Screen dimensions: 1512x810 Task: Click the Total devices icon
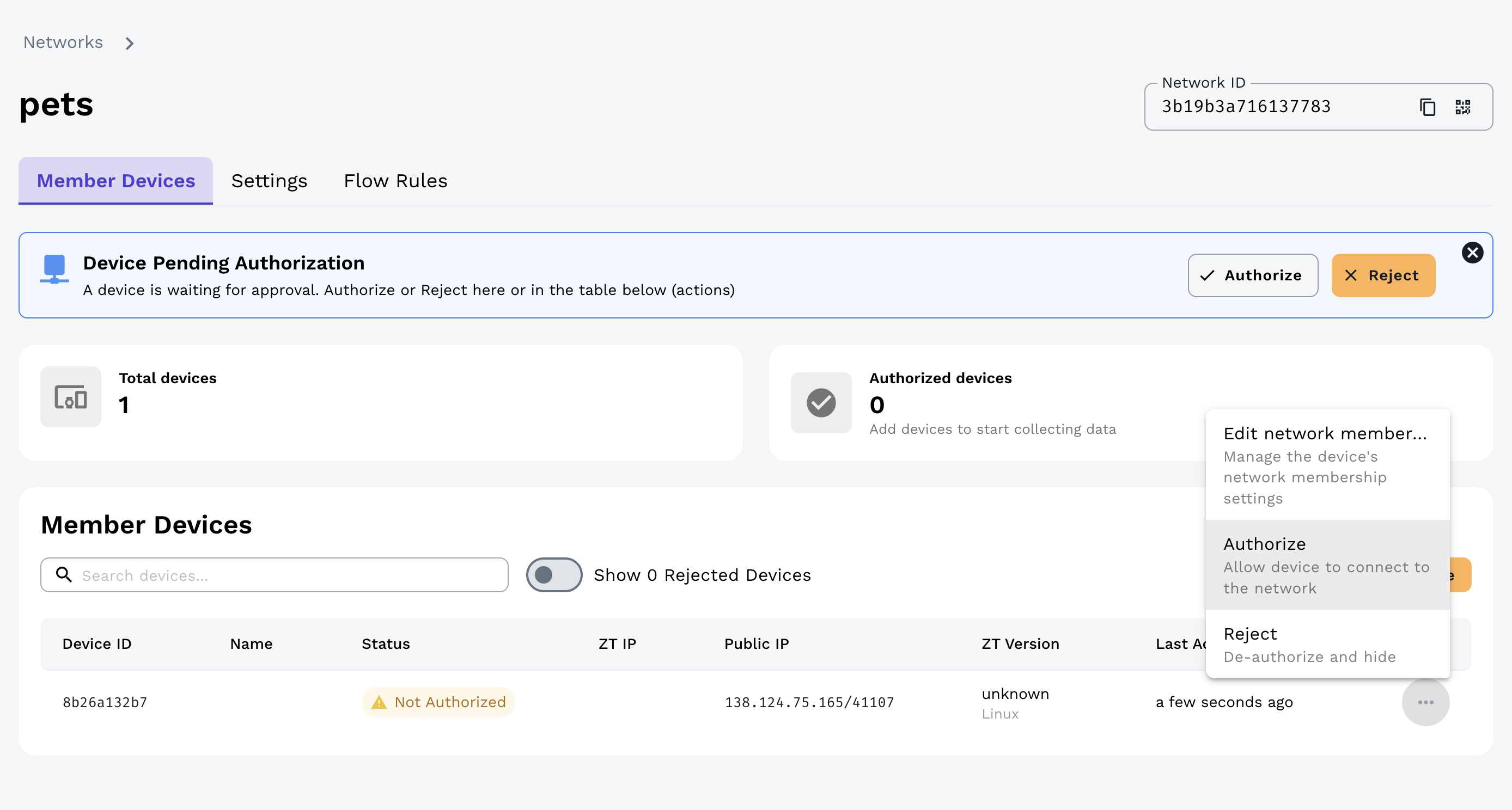pos(70,397)
